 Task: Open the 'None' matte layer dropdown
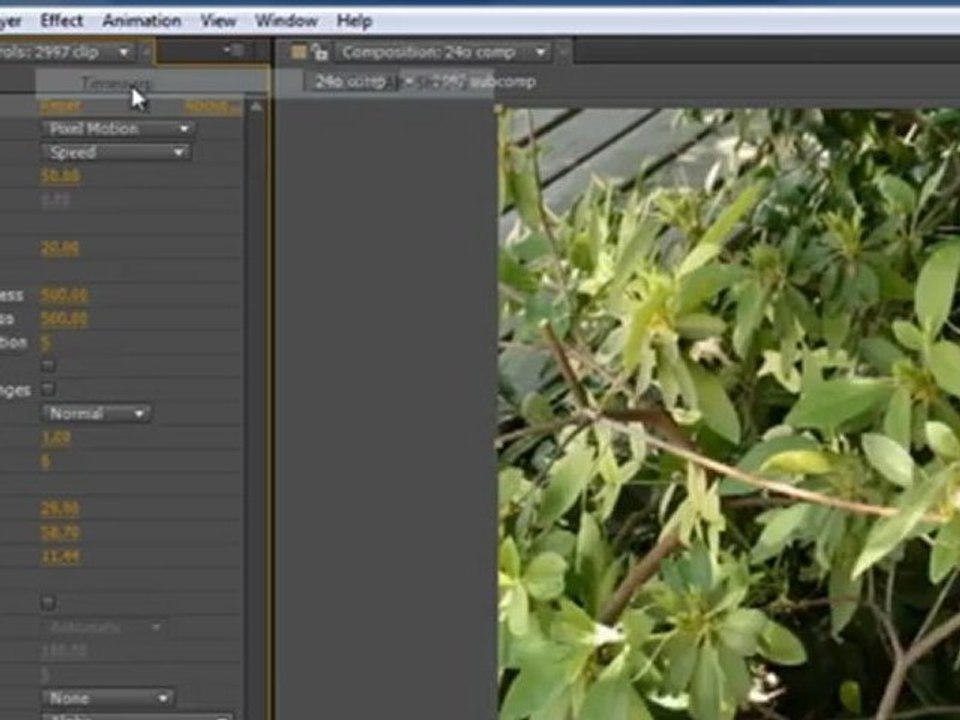point(108,698)
